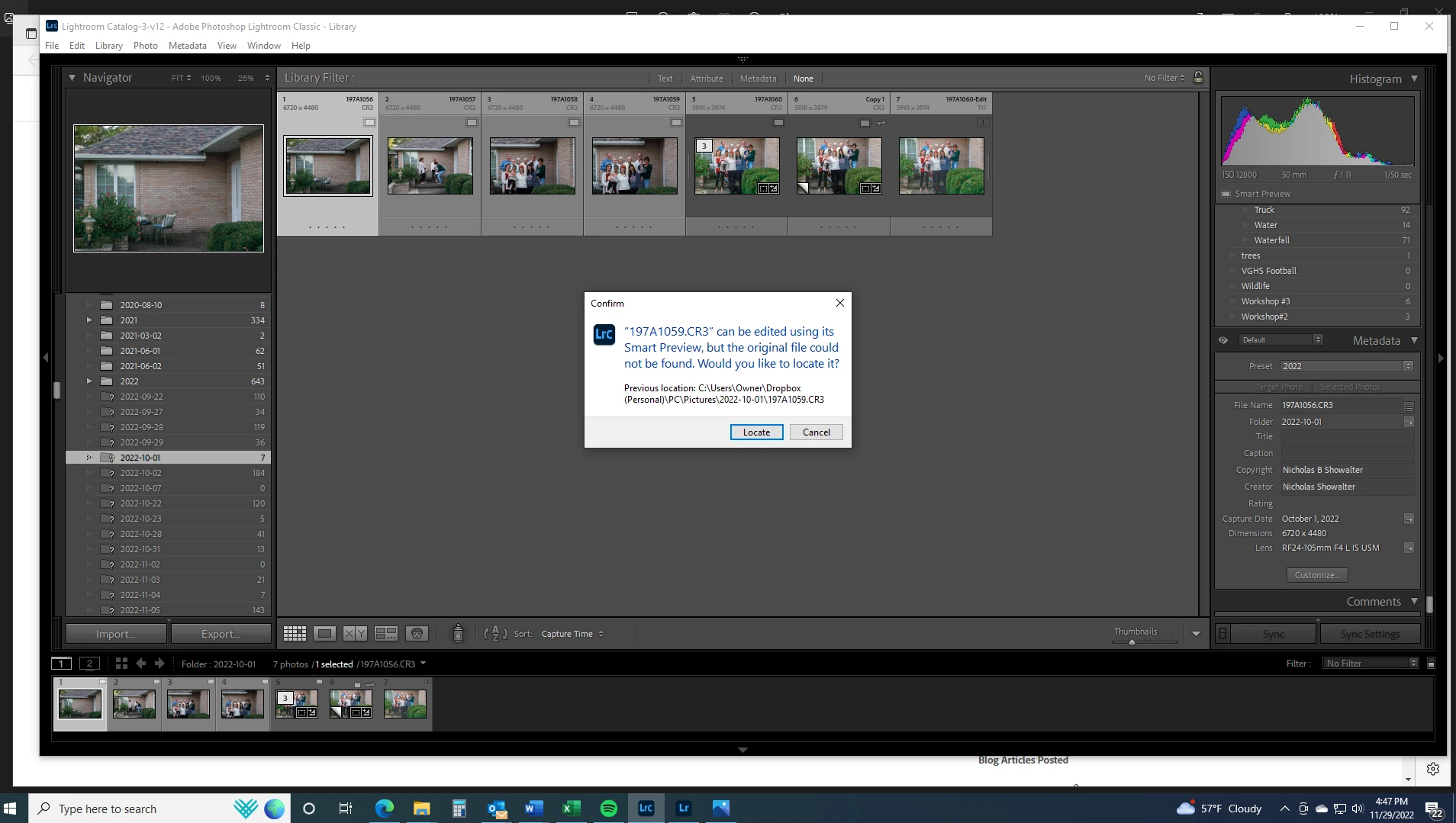1456x823 pixels.
Task: Collapse the Metadata panel
Action: tap(1414, 340)
